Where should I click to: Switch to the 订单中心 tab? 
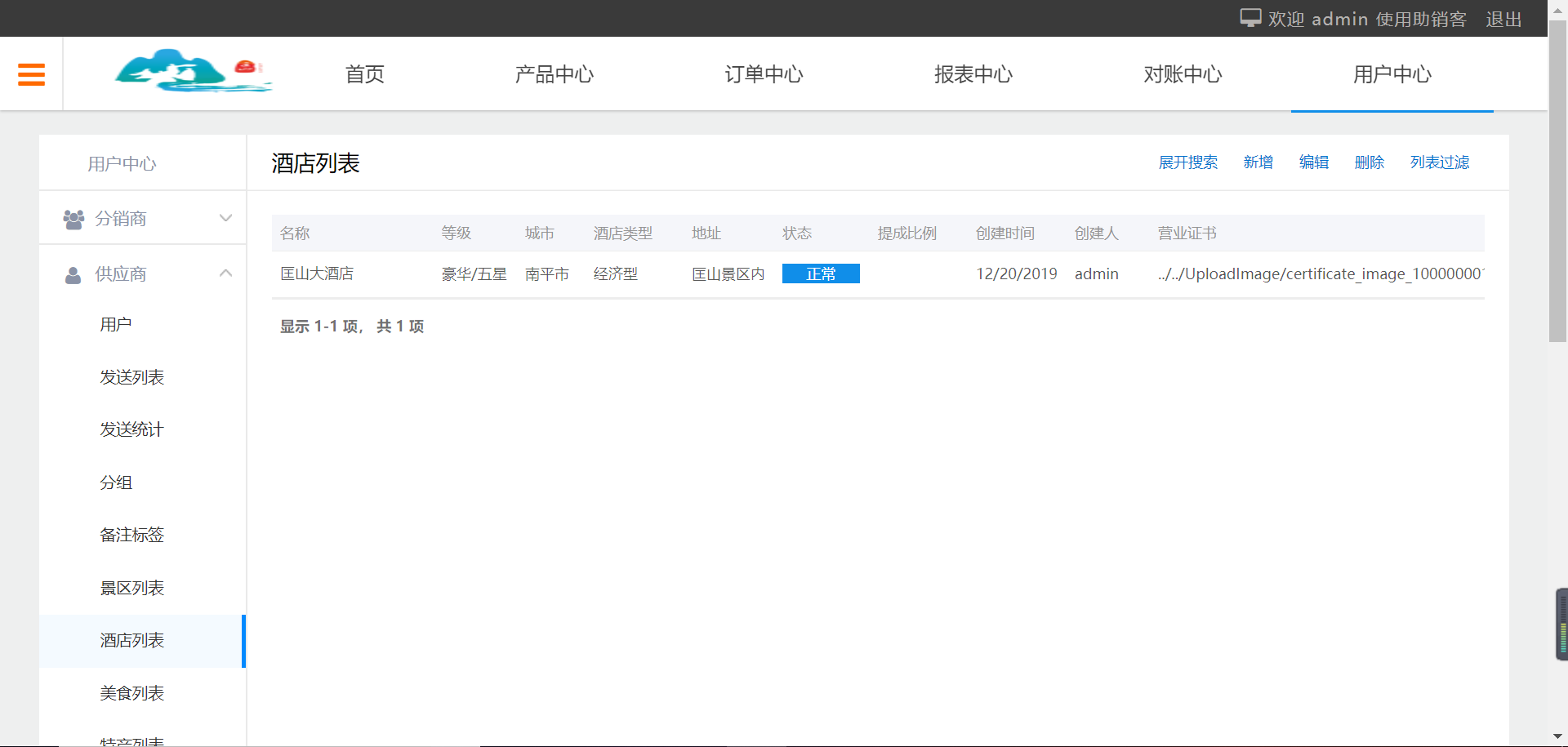pyautogui.click(x=764, y=74)
